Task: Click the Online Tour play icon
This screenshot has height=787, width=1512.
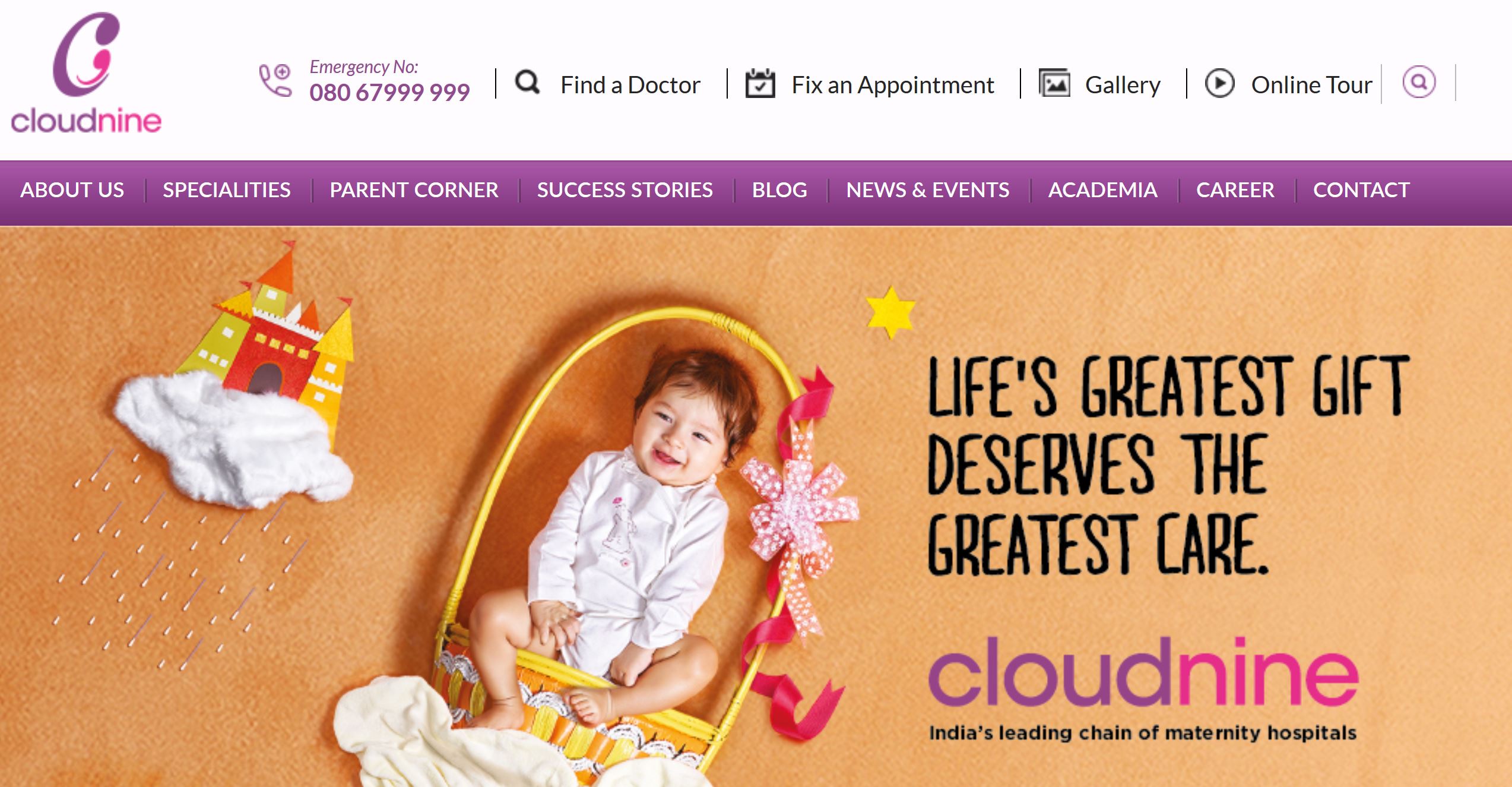Action: click(1219, 83)
